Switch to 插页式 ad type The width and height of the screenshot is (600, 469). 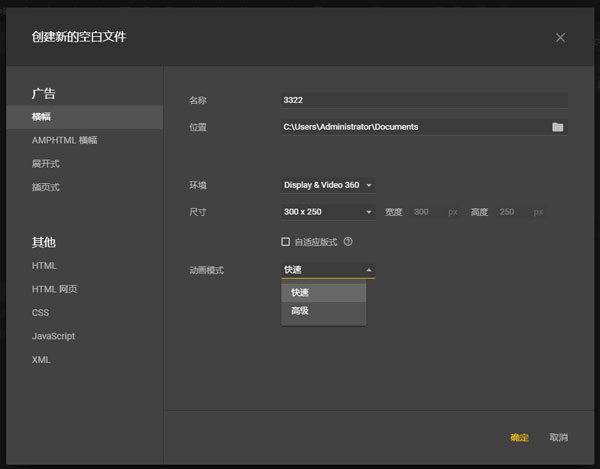(46, 187)
